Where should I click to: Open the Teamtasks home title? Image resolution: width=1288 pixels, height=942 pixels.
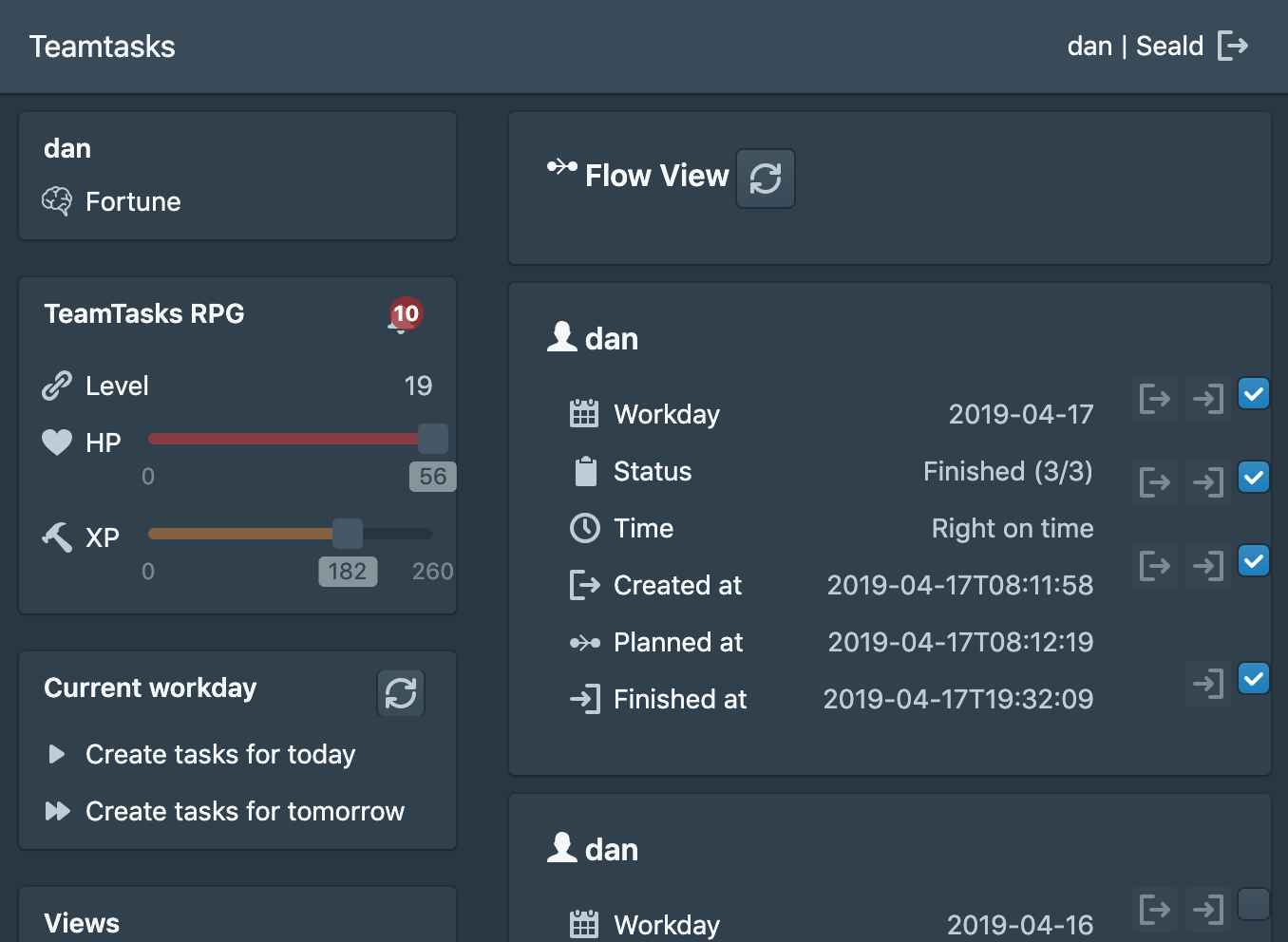click(103, 47)
